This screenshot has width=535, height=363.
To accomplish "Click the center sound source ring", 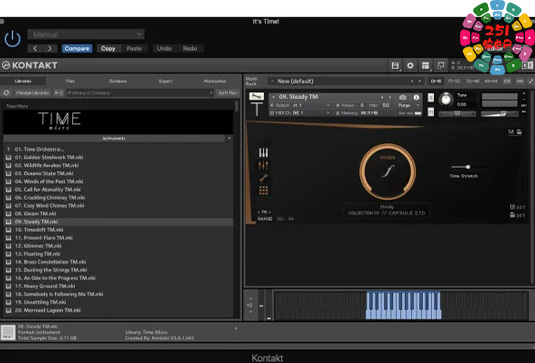I will [387, 171].
